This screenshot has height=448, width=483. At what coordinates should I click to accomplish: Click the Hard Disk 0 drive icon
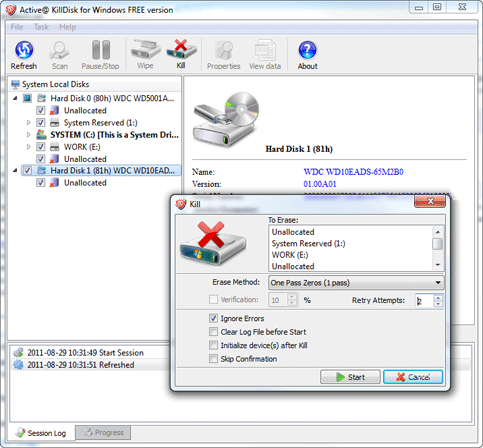pos(42,98)
